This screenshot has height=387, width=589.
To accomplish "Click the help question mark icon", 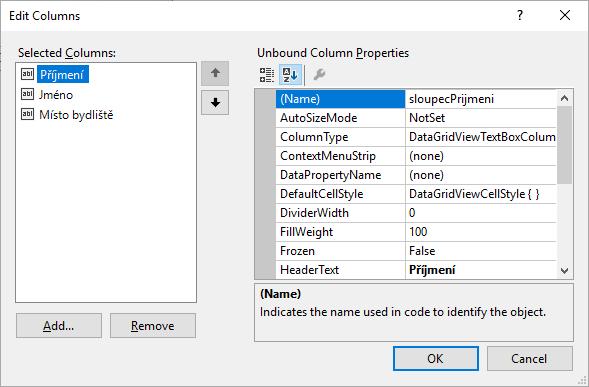I will pyautogui.click(x=520, y=16).
